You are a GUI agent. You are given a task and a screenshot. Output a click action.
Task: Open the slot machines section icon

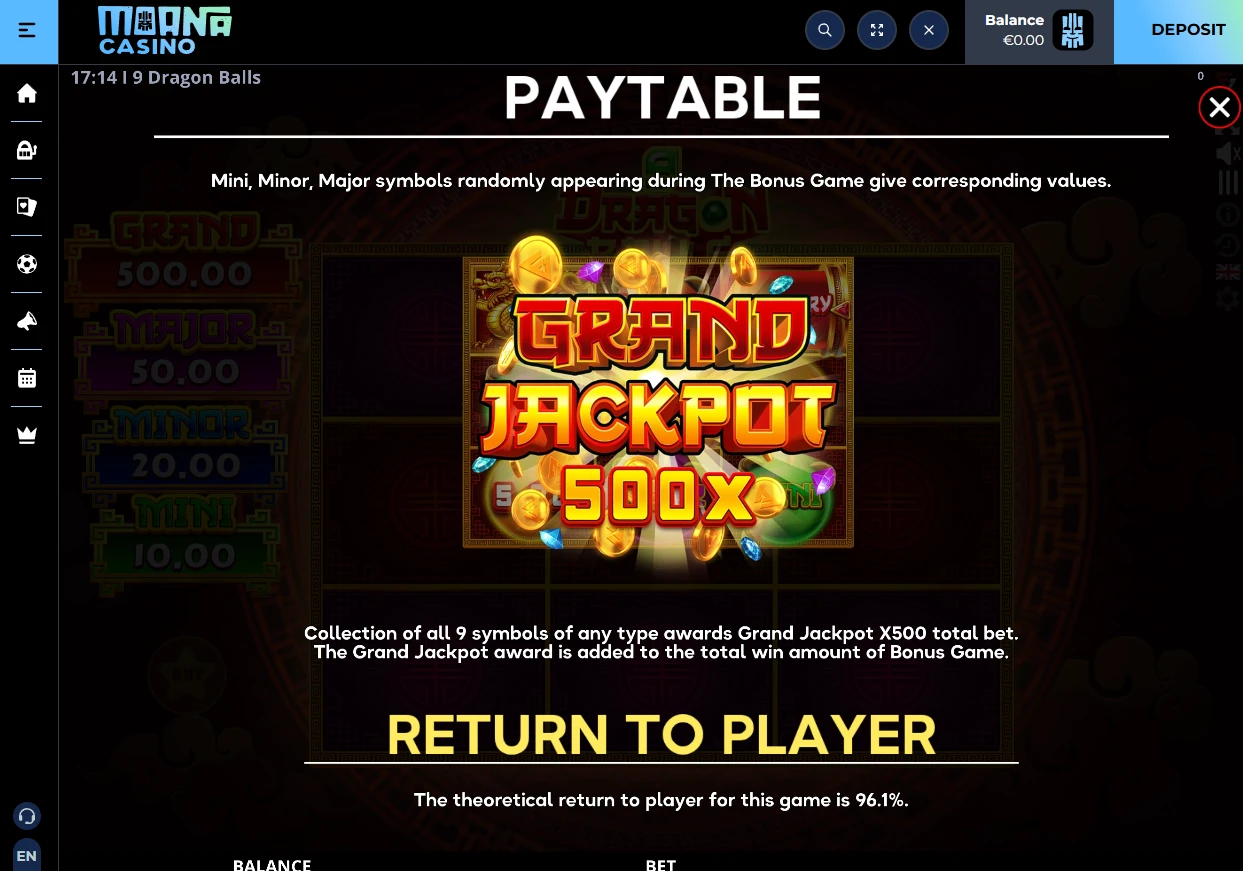27,150
